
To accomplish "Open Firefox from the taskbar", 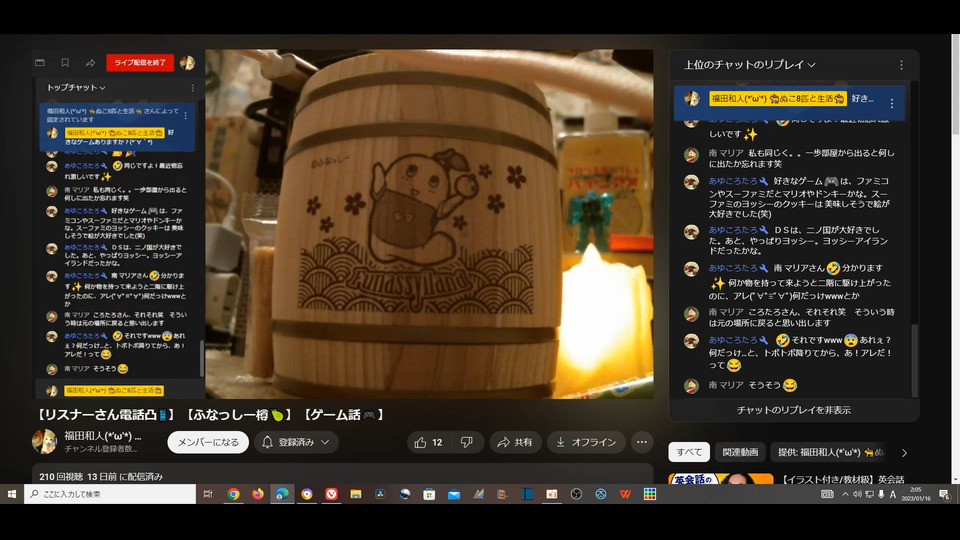I will (x=258, y=494).
